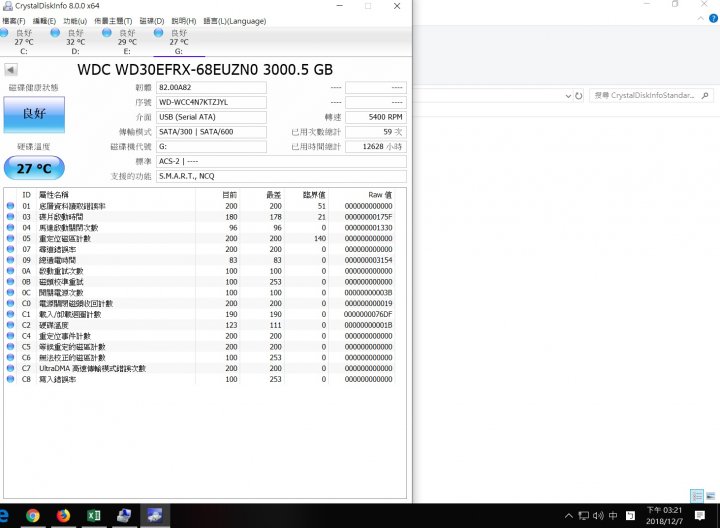Click raw value 00000000175F
Screen dimensions: 720x528
[x=368, y=217]
